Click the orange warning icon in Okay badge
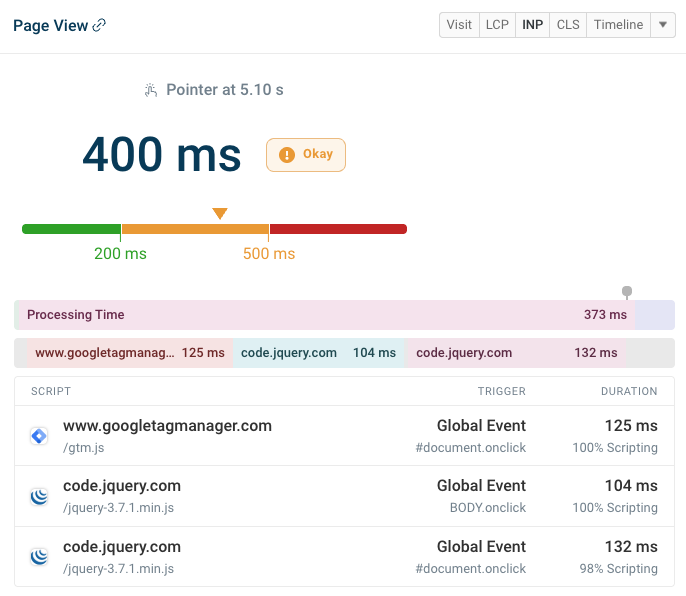The width and height of the screenshot is (686, 596). pos(287,155)
